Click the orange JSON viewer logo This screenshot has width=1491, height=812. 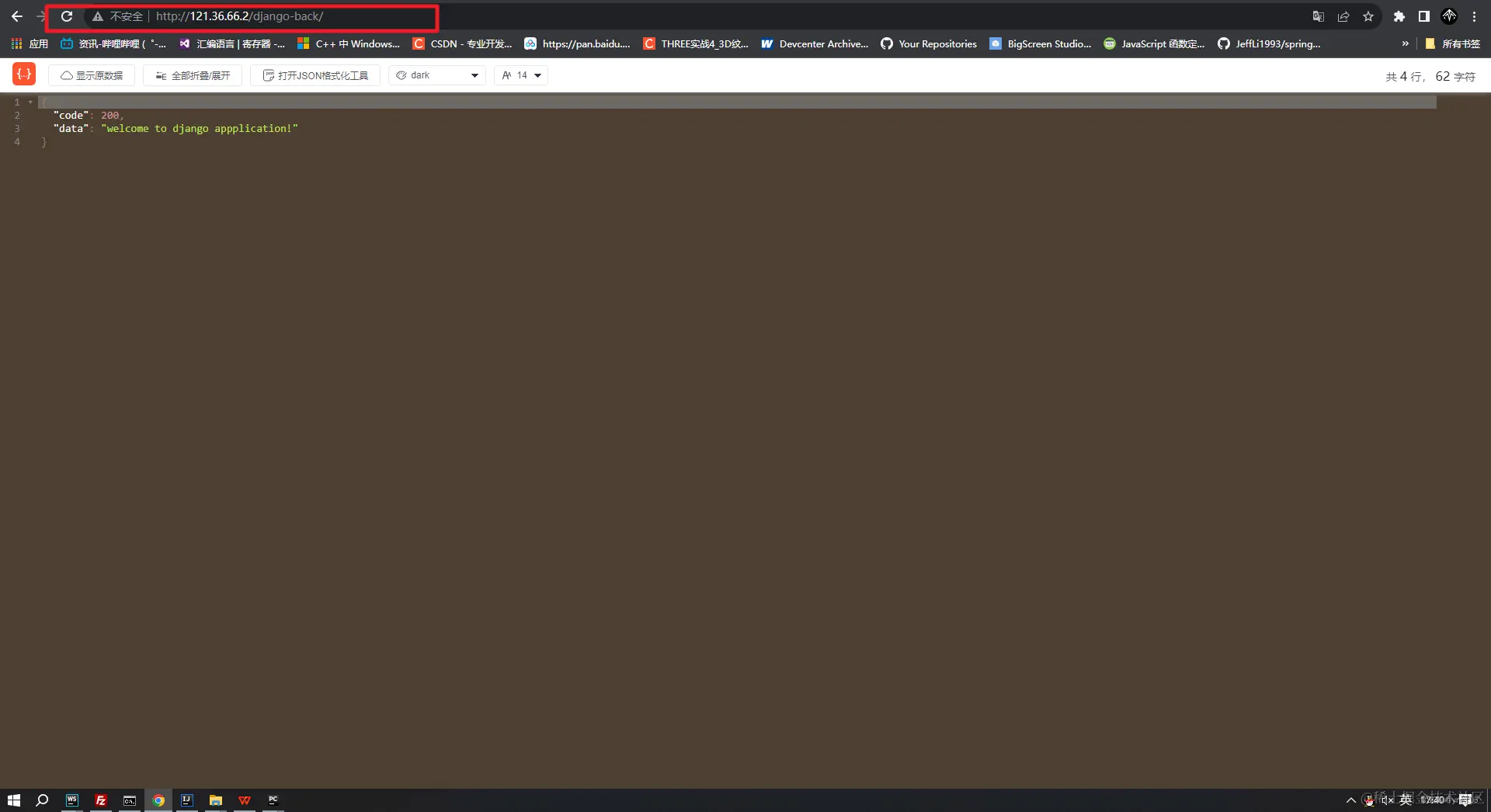tap(24, 75)
